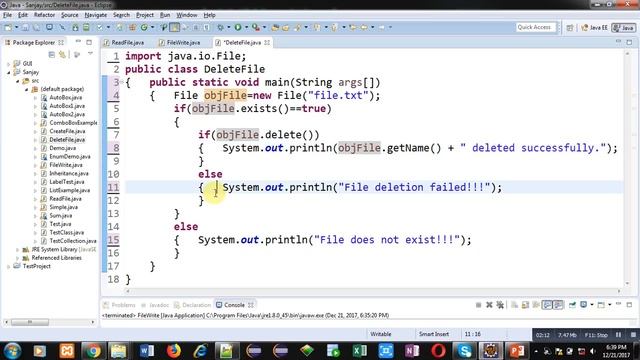Screen dimensions: 640x360
Task: Click Remove Launch X icon in Console
Action: 489,305
